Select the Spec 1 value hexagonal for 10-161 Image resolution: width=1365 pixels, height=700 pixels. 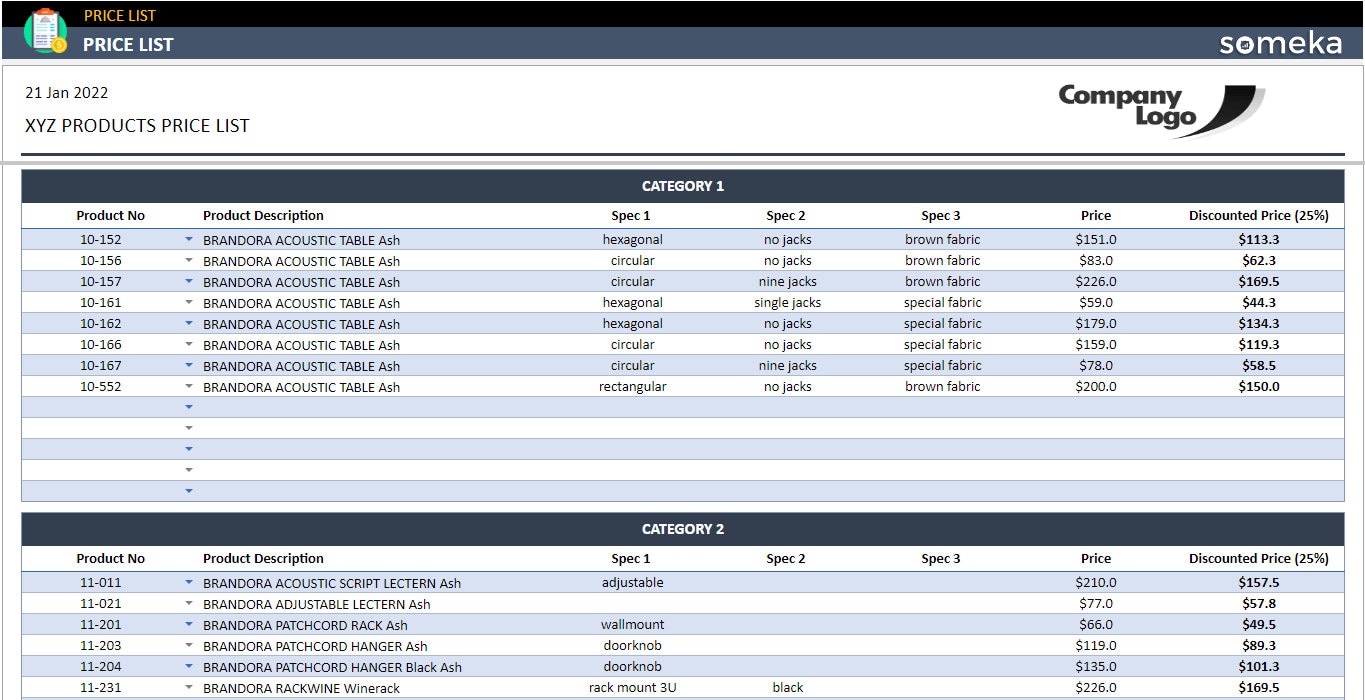(631, 302)
